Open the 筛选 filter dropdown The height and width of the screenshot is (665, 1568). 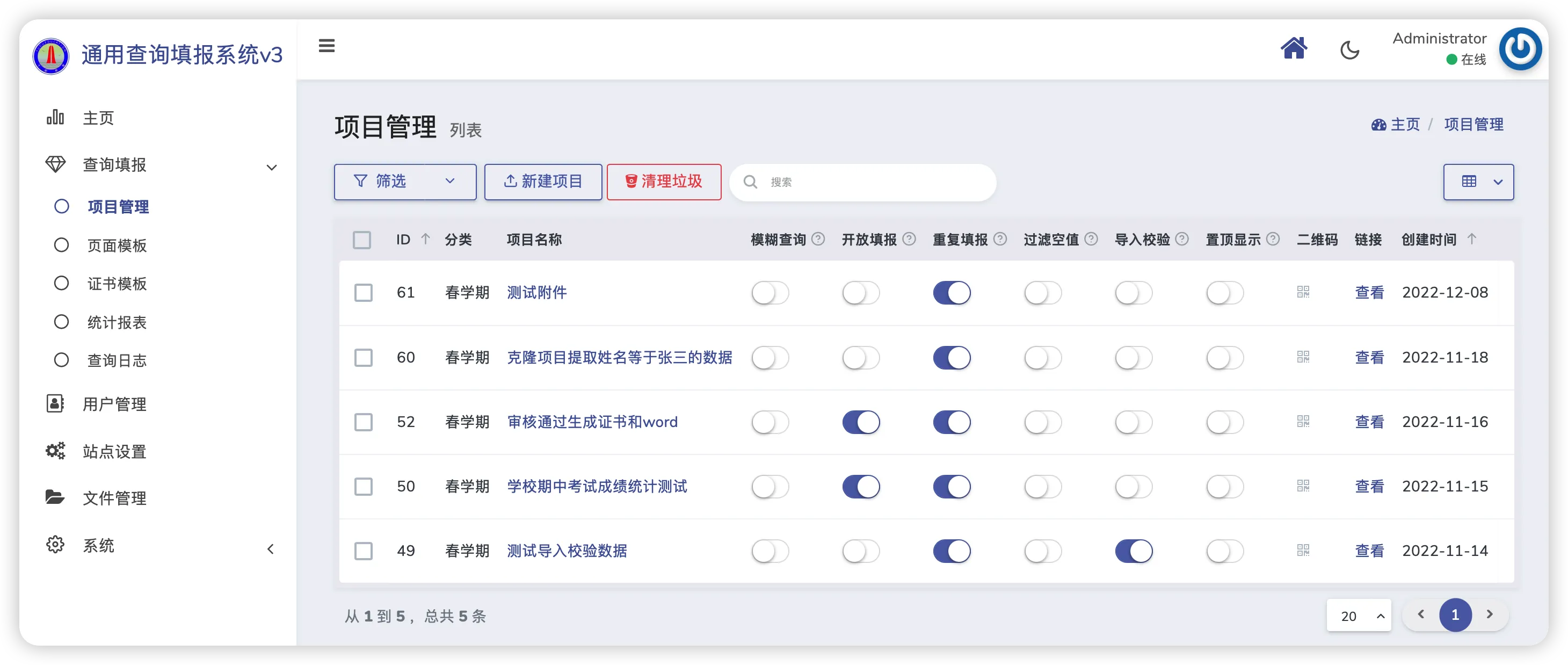coord(405,182)
